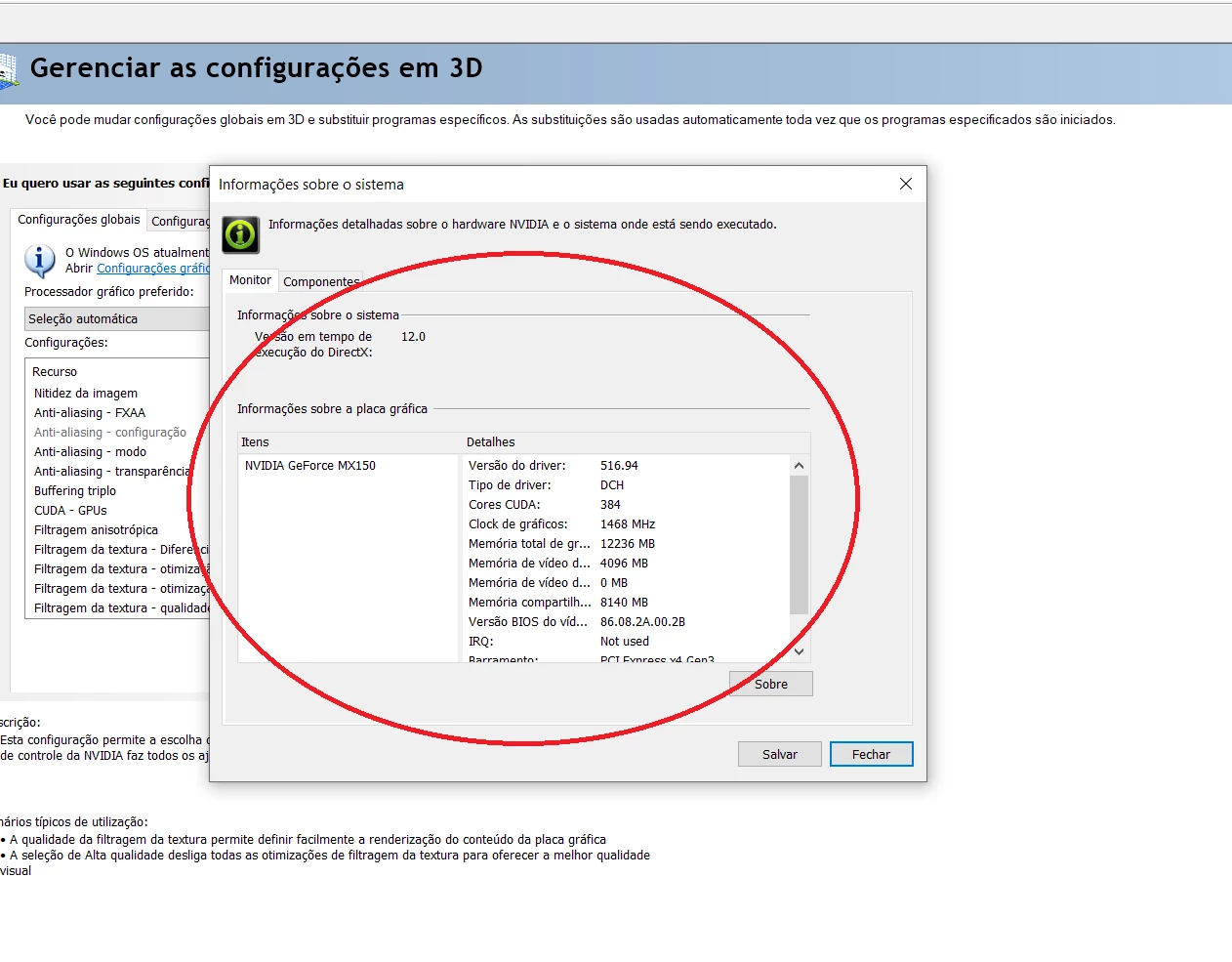The width and height of the screenshot is (1232, 962).
Task: Select NVIDIA GeForce MX150 in the items list
Action: [x=310, y=466]
